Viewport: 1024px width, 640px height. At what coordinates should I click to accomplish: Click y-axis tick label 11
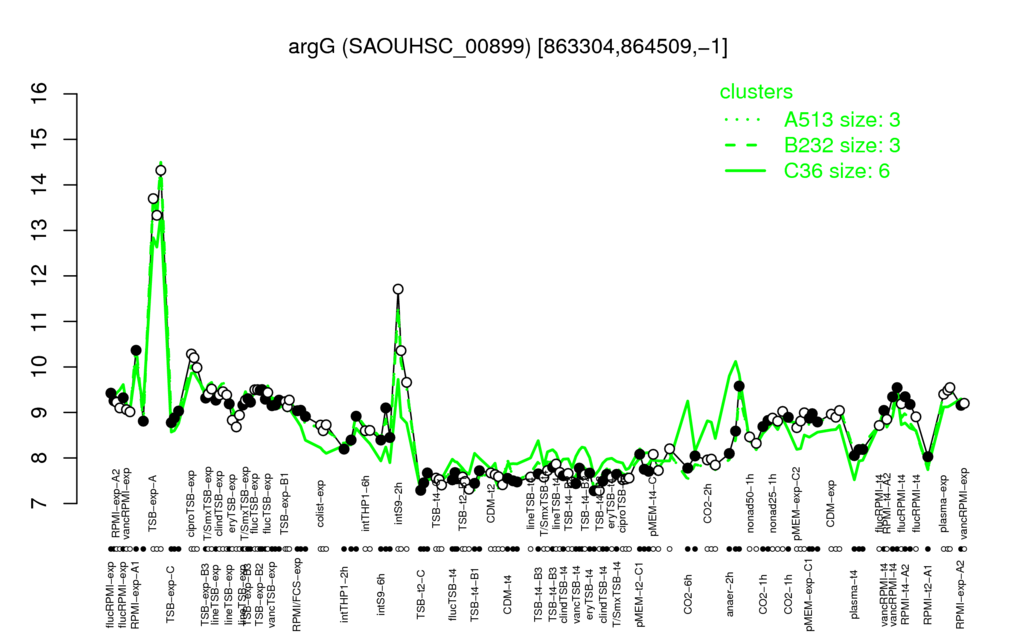point(40,321)
